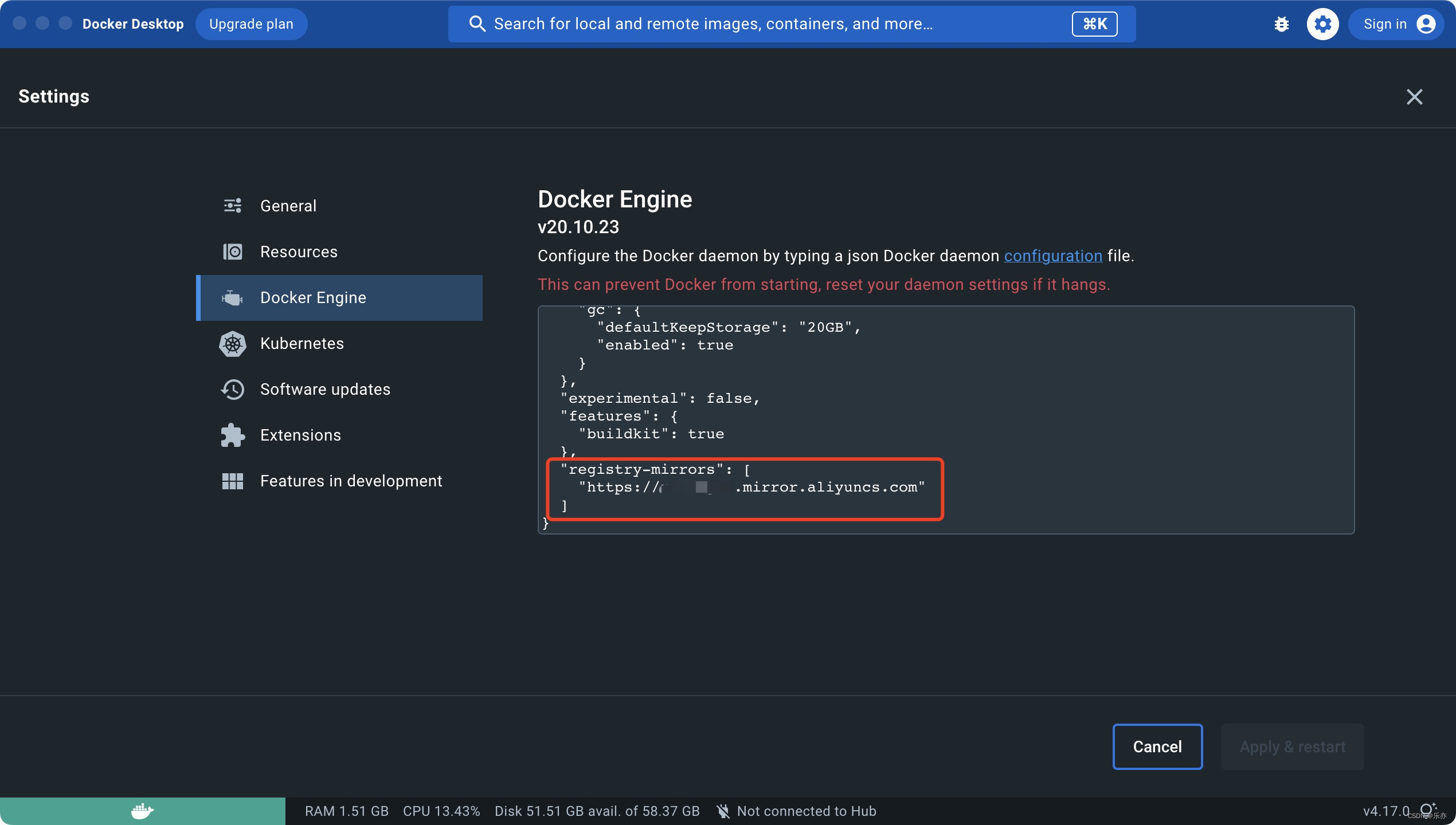This screenshot has width=1456, height=825.
Task: Select Resources settings section
Action: (299, 252)
